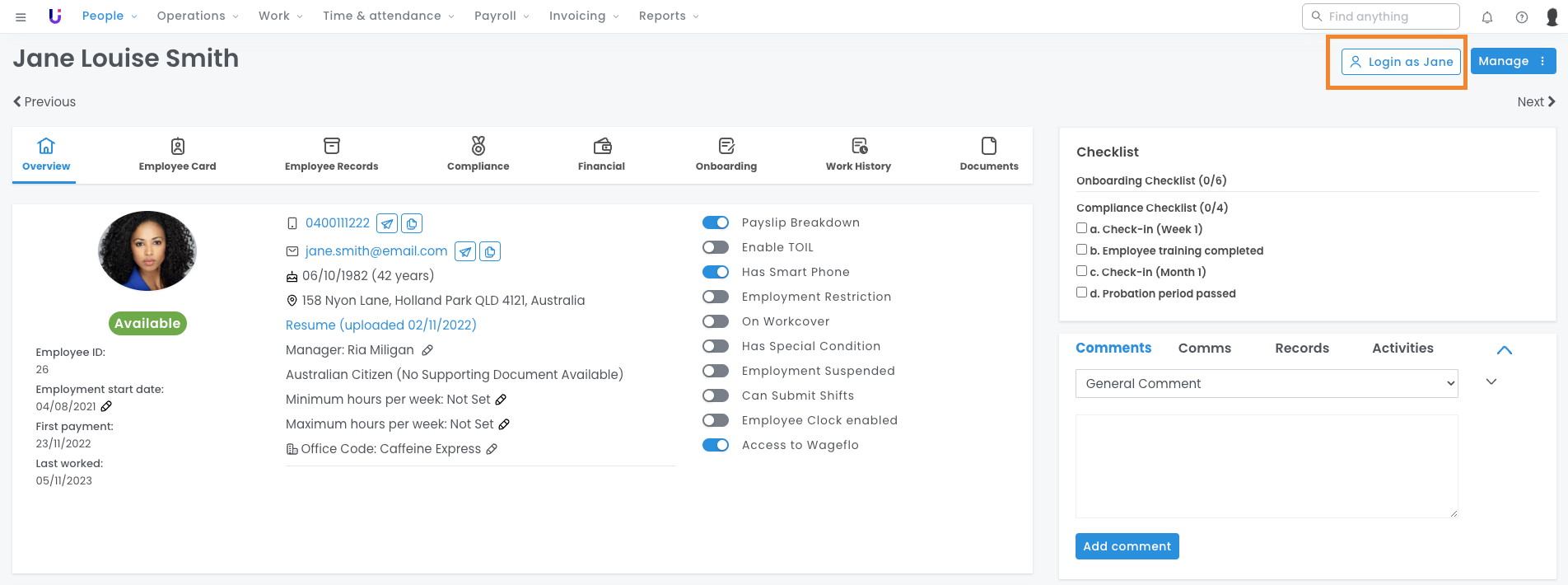Viewport: 1568px width, 585px height.
Task: Toggle the Enable TOIL switch
Action: [715, 247]
